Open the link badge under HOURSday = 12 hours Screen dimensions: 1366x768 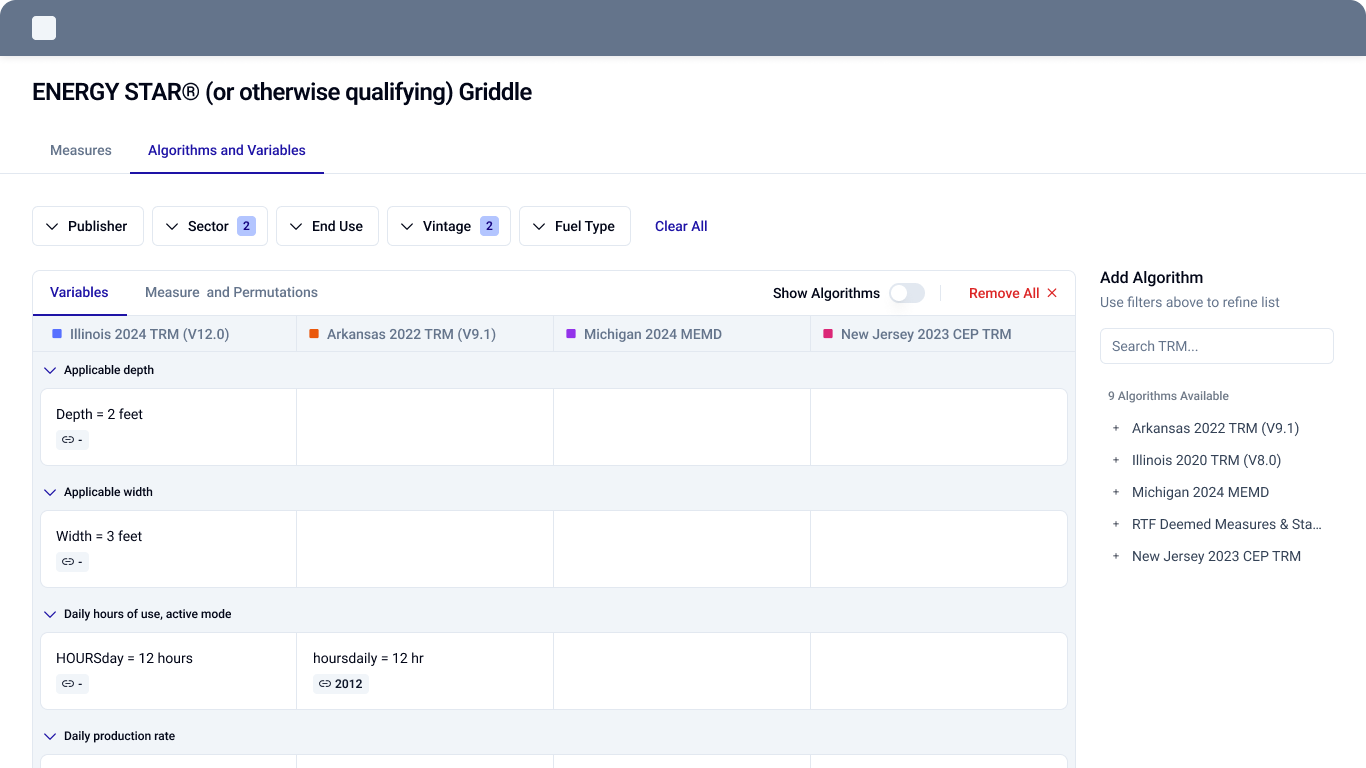coord(72,684)
